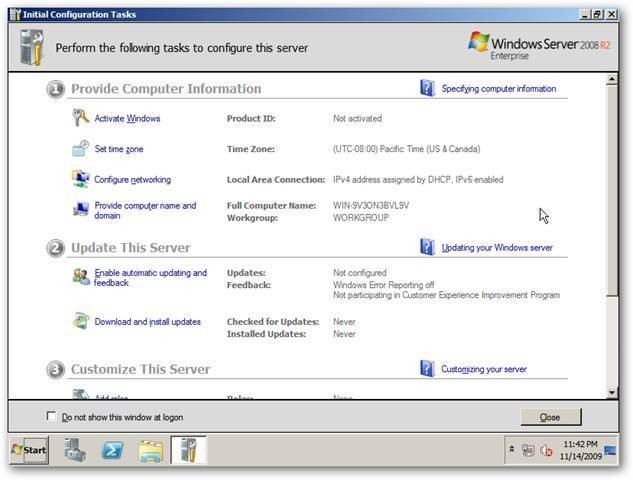This screenshot has width=633, height=480.
Task: Click the help icon beside Customizing your server
Action: [x=427, y=369]
